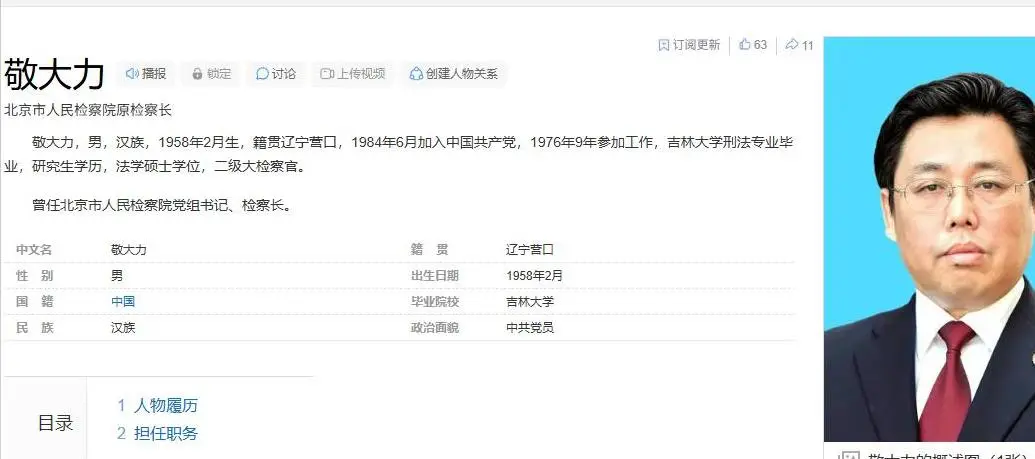Click the 毕业院校 field label
The width and height of the screenshot is (1035, 459).
point(434,302)
